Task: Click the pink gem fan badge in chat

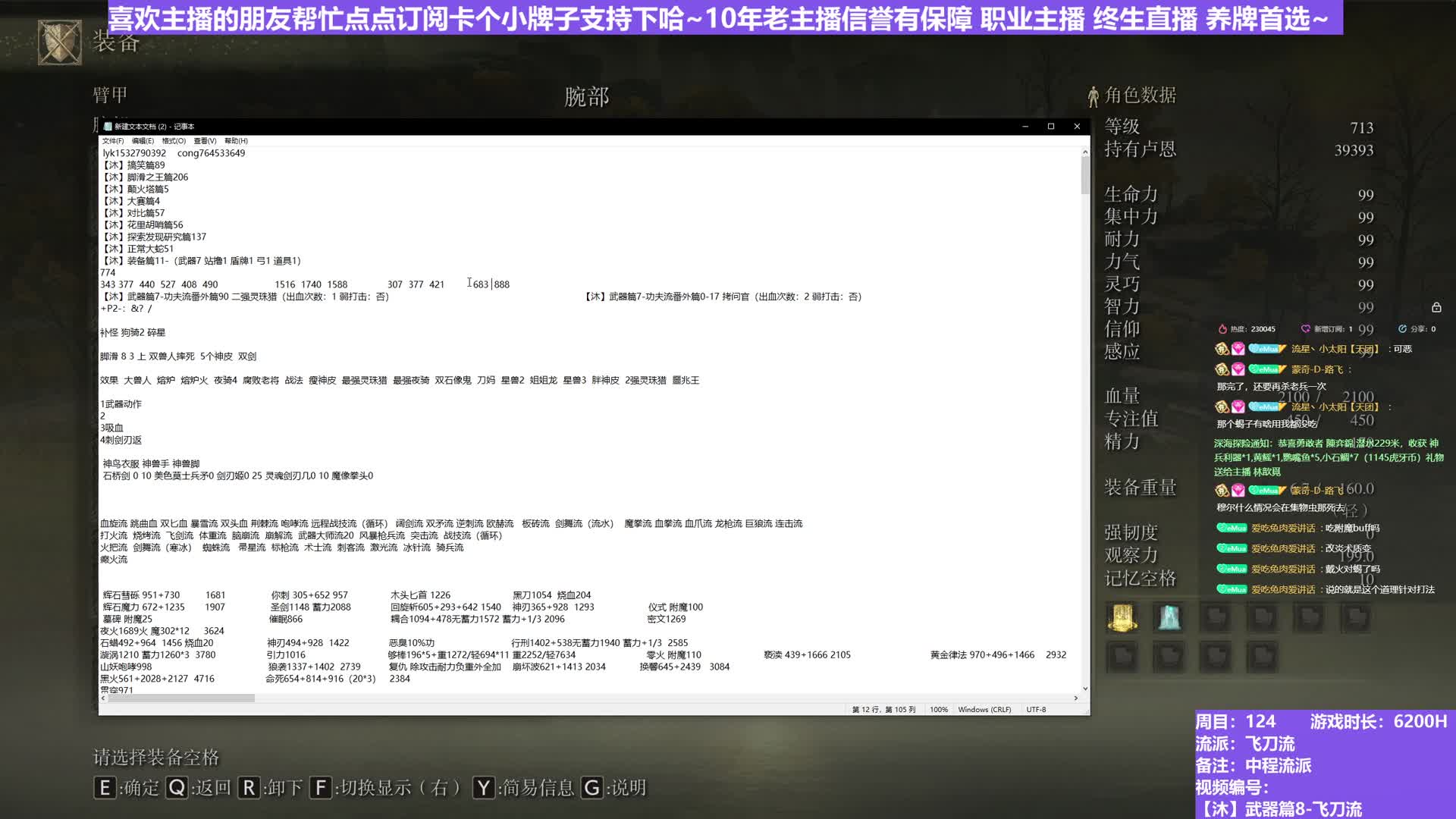Action: tap(1238, 347)
